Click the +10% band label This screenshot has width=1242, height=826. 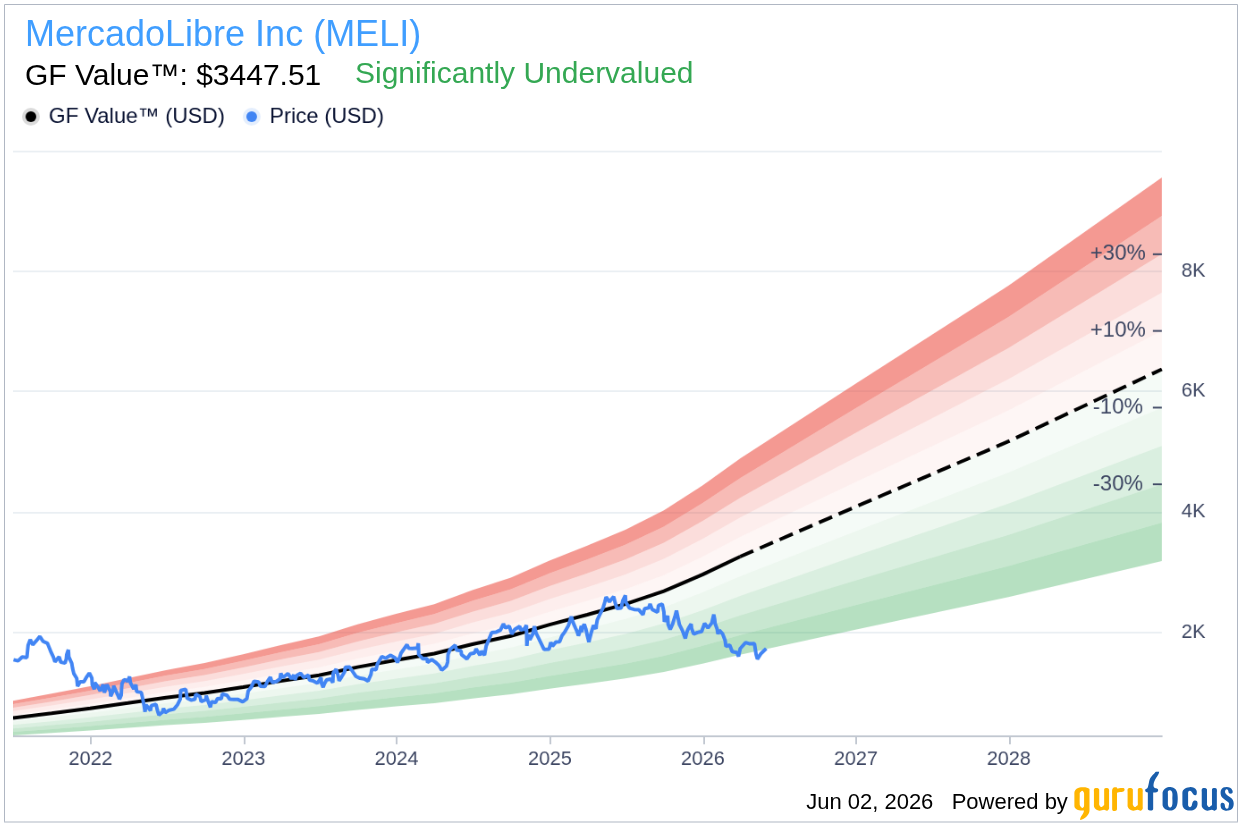click(x=1117, y=329)
